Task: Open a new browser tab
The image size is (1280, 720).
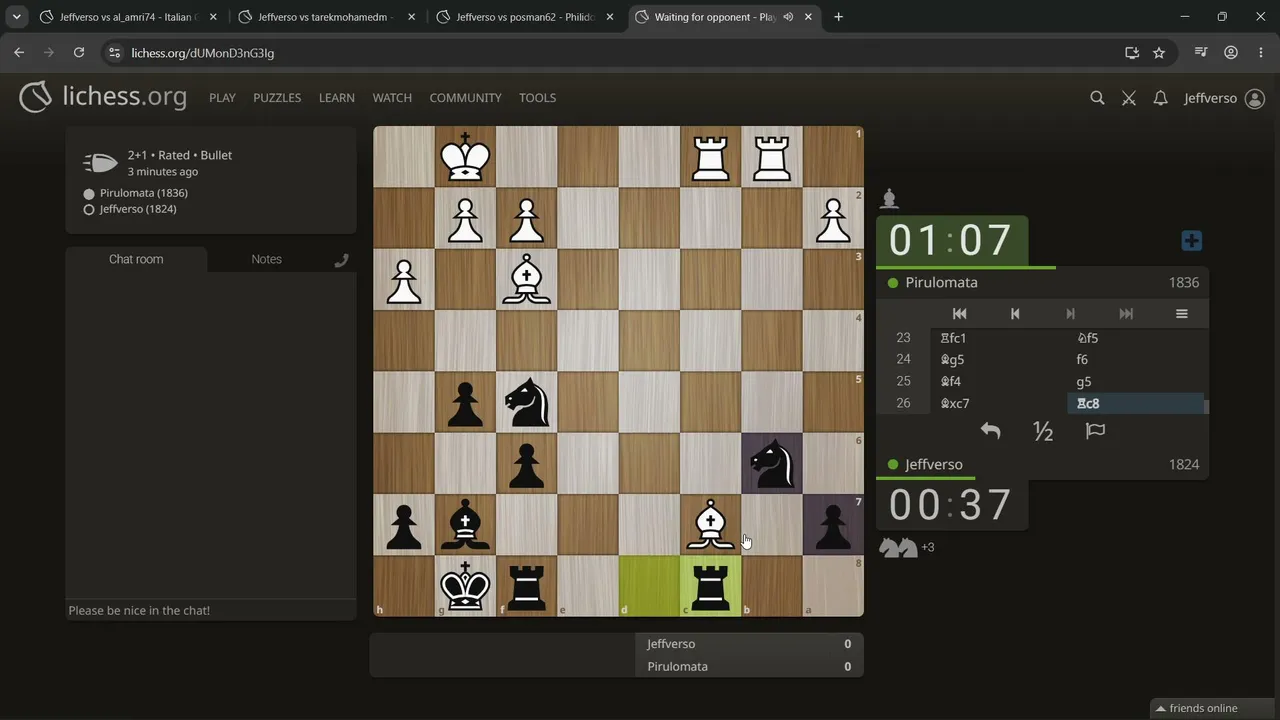Action: (x=838, y=17)
